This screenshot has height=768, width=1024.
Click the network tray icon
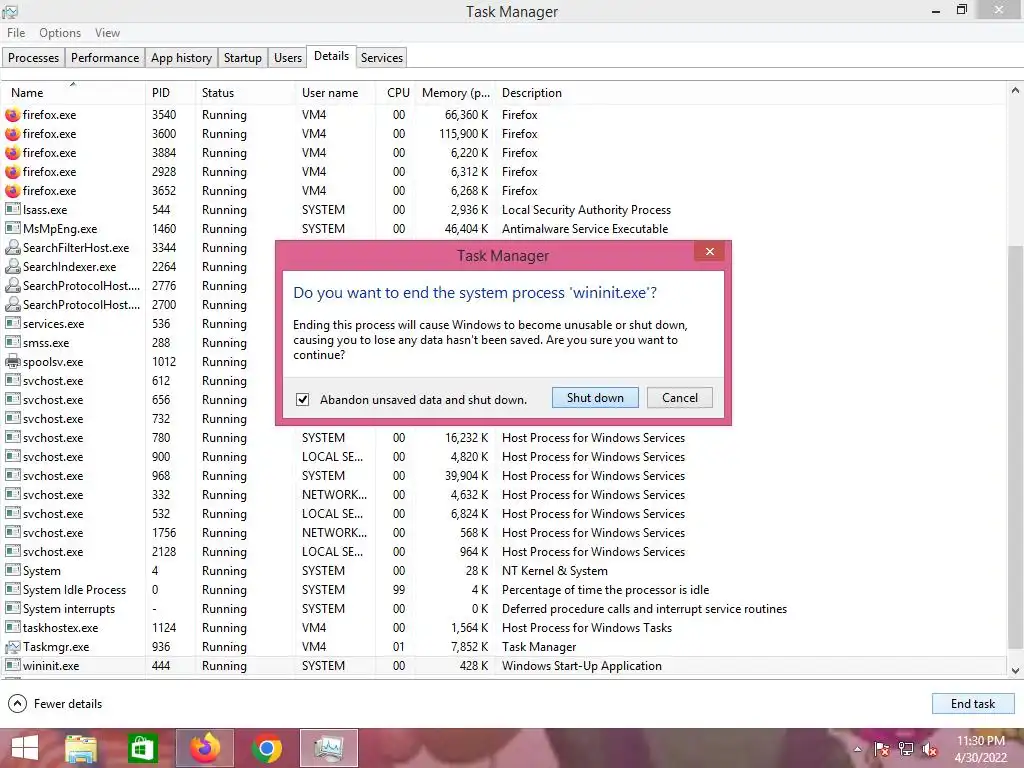point(906,749)
